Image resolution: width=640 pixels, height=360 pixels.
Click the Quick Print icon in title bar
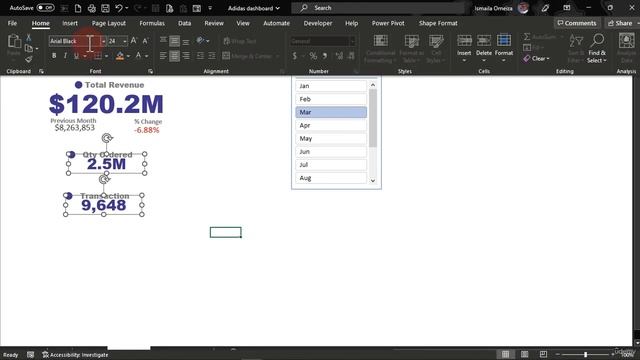(92, 8)
